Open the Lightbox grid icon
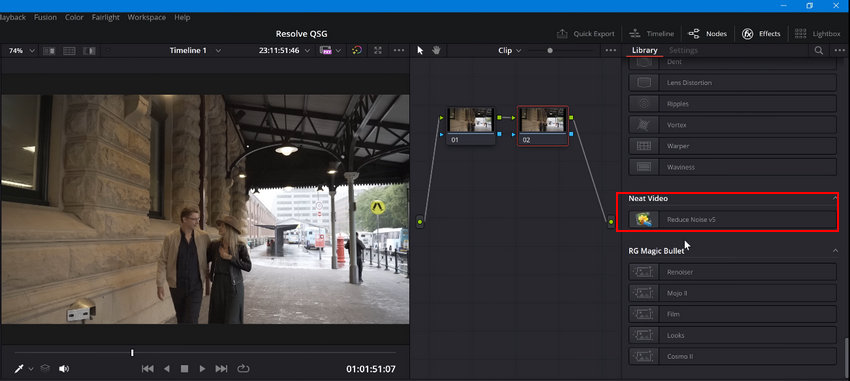The image size is (850, 381). (x=800, y=34)
